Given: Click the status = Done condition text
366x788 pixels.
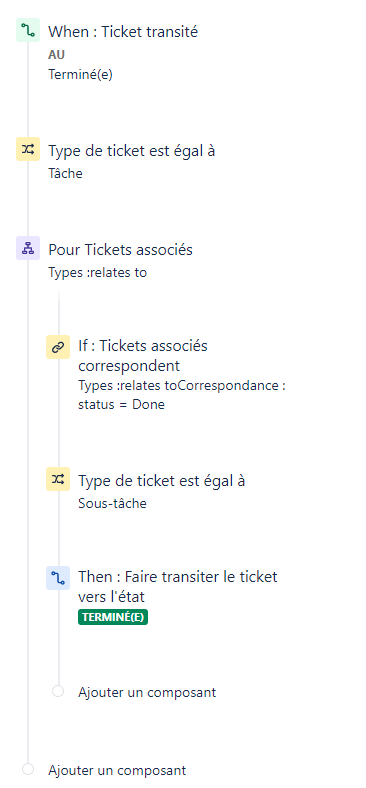Looking at the screenshot, I should pos(121,404).
